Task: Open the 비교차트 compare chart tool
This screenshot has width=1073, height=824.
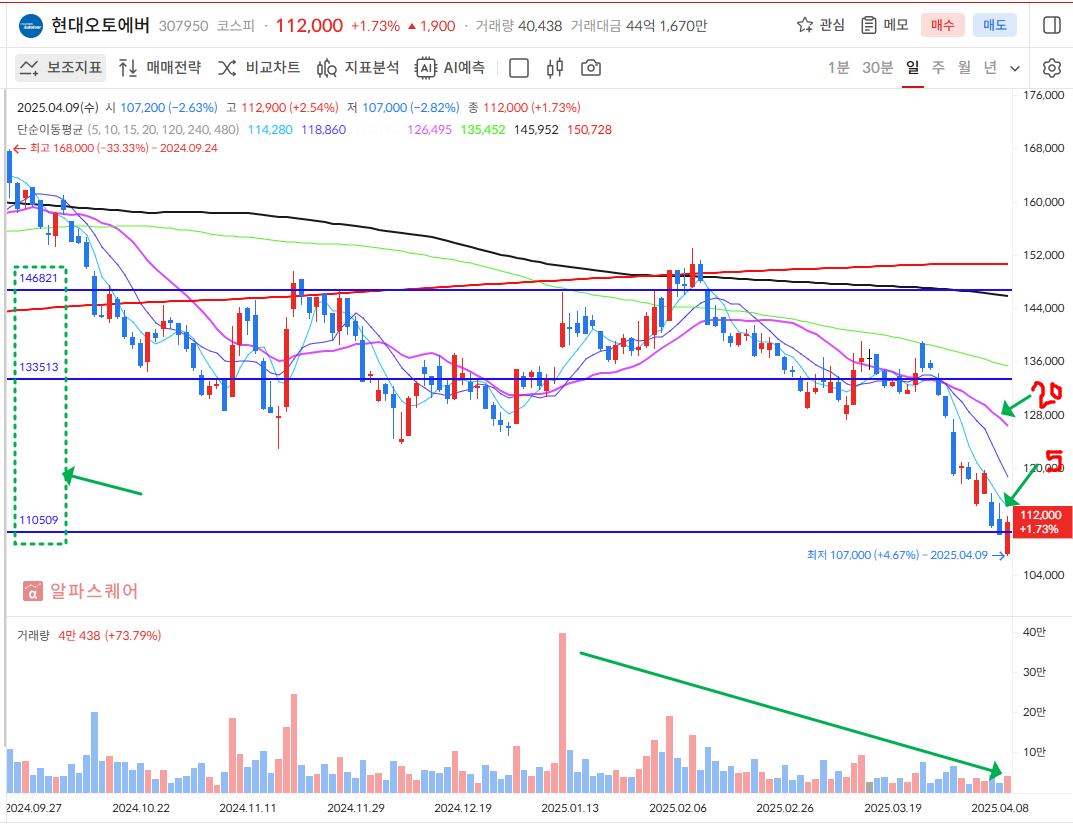Action: pos(259,68)
